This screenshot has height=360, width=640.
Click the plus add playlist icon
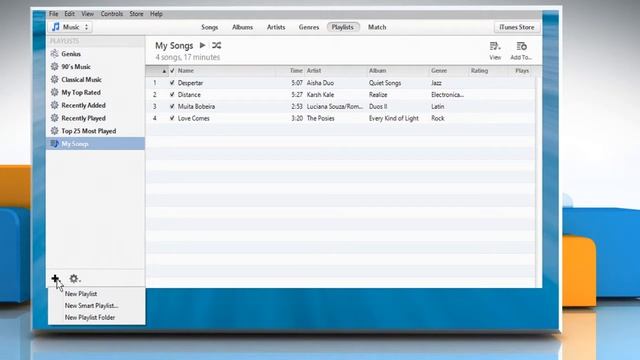pyautogui.click(x=55, y=278)
